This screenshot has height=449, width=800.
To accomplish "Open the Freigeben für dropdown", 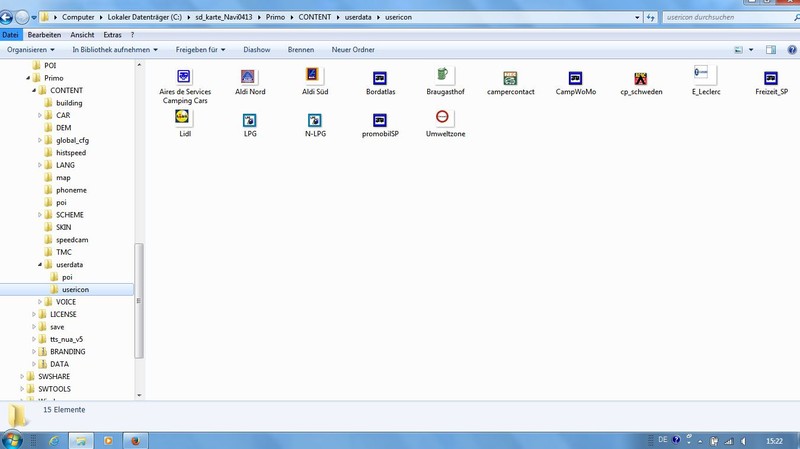I will tap(200, 49).
